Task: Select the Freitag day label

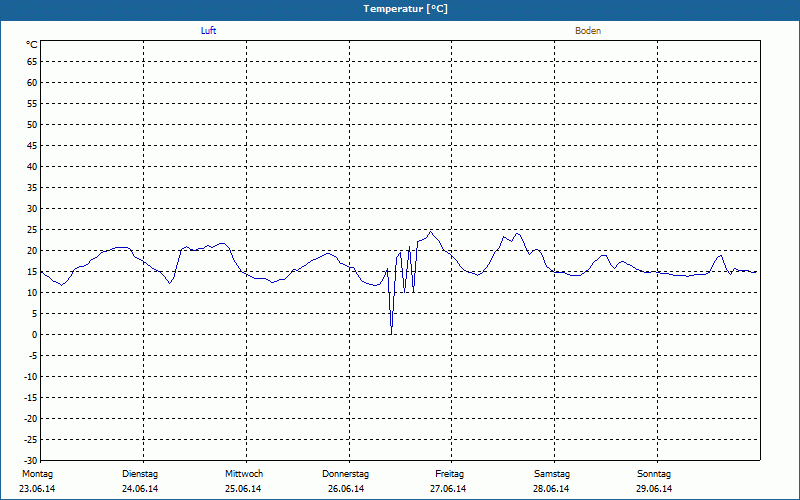Action: [449, 474]
